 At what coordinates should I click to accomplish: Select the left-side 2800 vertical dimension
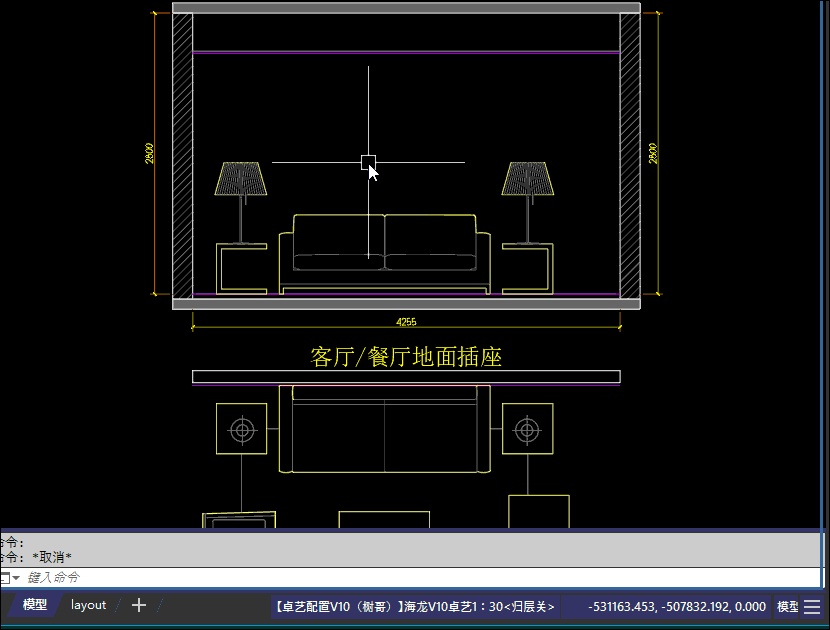[x=150, y=153]
